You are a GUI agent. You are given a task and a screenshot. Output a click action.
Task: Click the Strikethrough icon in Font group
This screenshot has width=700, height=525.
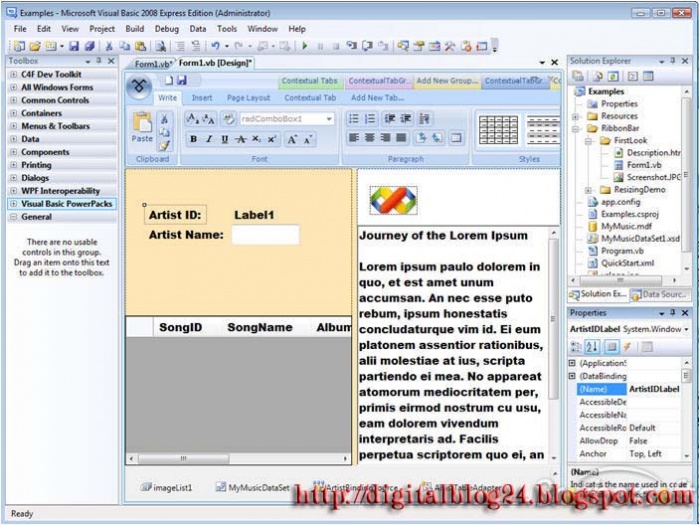click(x=241, y=139)
